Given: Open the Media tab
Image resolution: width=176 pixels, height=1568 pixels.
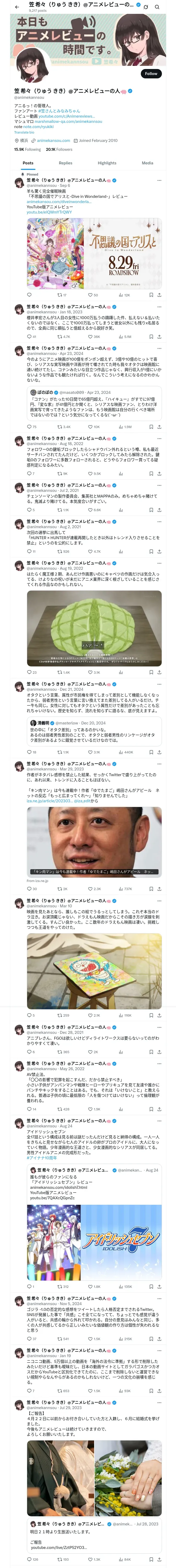Looking at the screenshot, I should 148,163.
